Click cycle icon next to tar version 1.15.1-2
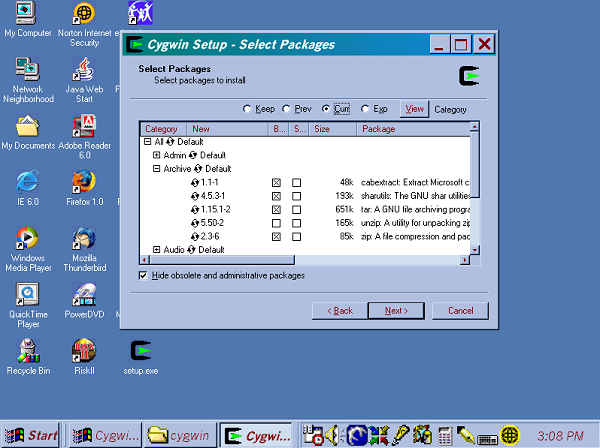600x448 pixels. pos(195,210)
